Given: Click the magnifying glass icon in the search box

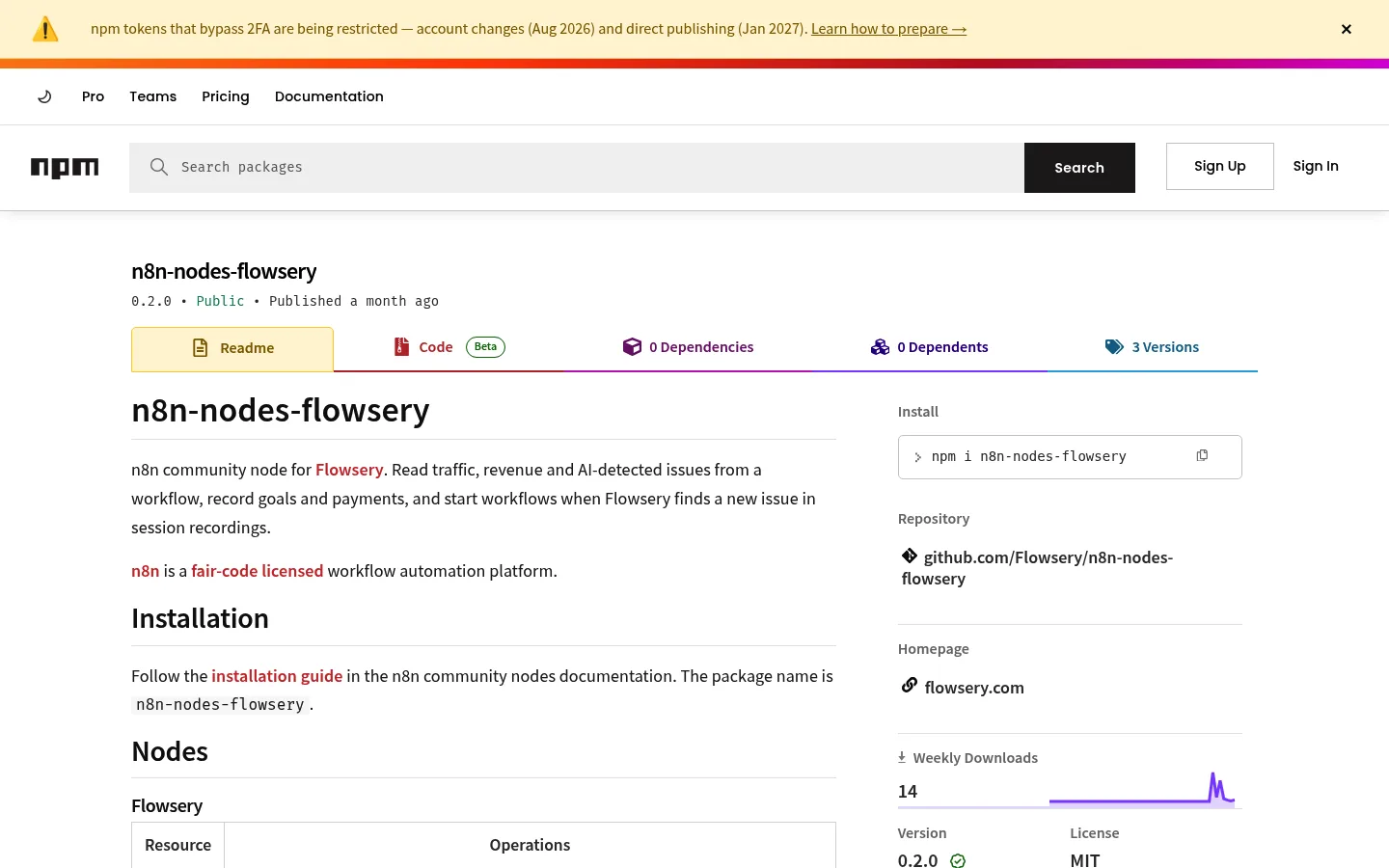Looking at the screenshot, I should click(159, 167).
